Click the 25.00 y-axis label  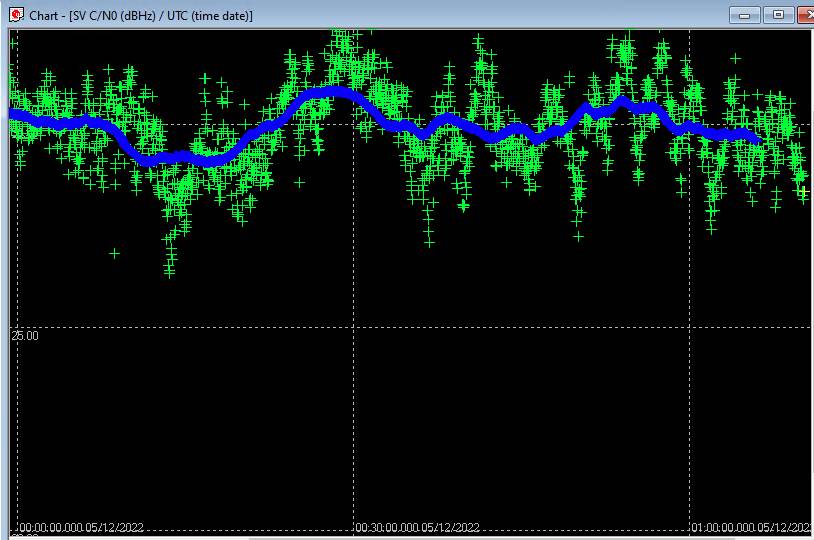(26, 336)
